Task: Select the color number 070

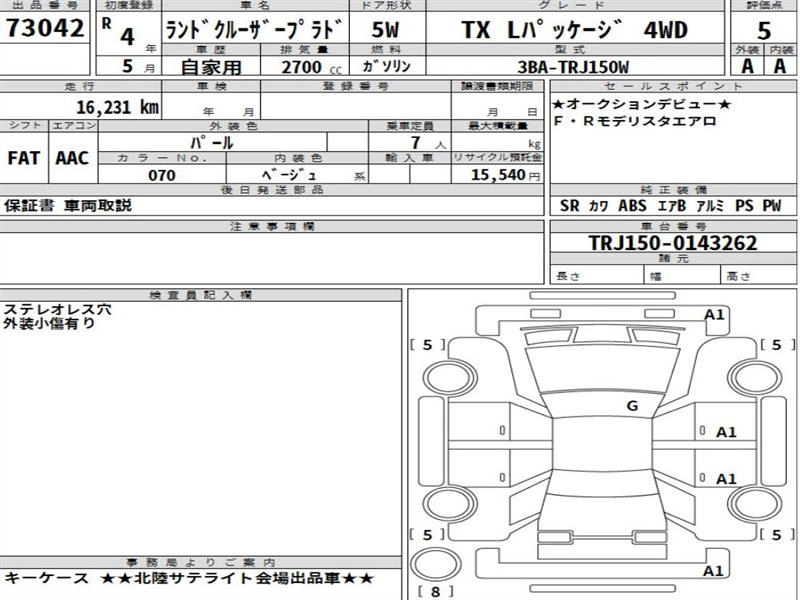Action: (162, 175)
